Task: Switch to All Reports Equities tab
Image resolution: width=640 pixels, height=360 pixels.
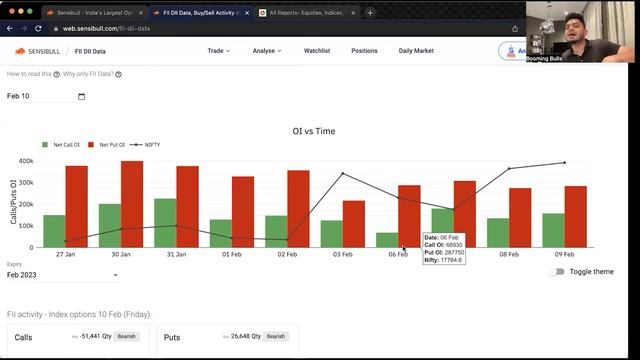Action: click(x=306, y=13)
